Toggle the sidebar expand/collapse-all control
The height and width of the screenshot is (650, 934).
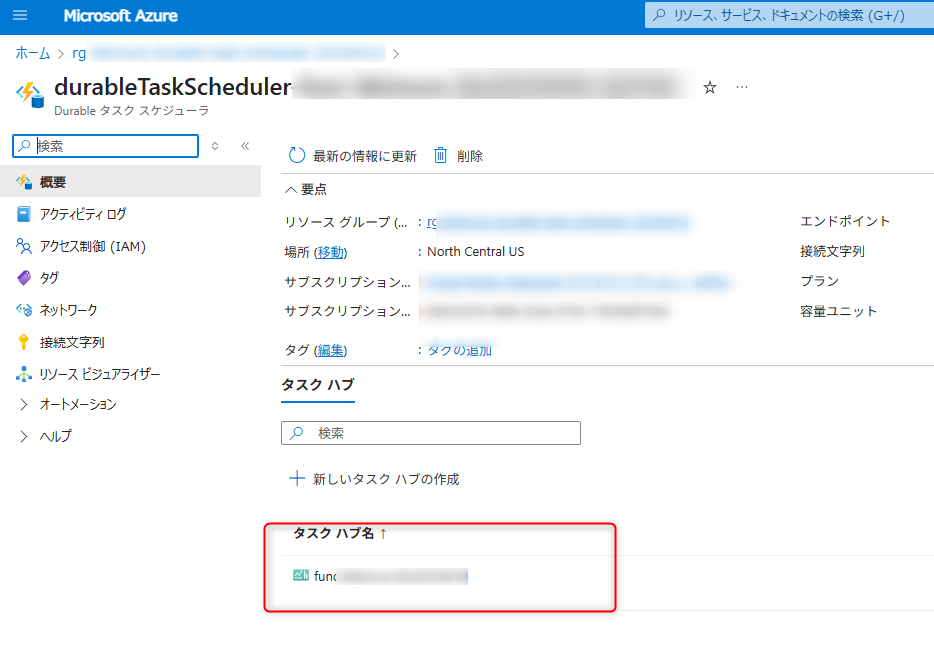(x=215, y=146)
